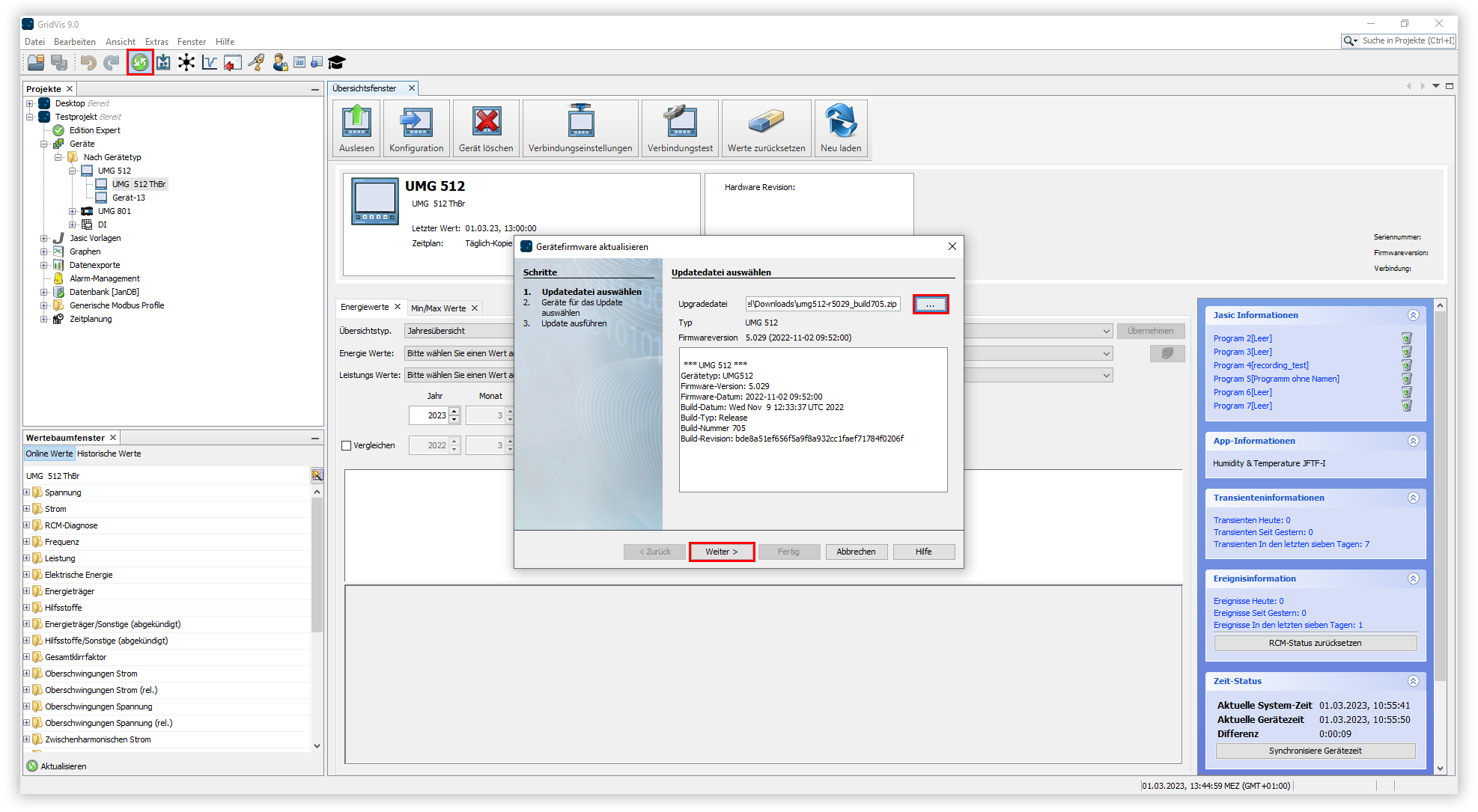Click the Weiter button in the firmware dialog
Image resolution: width=1478 pixels, height=812 pixels.
[720, 552]
